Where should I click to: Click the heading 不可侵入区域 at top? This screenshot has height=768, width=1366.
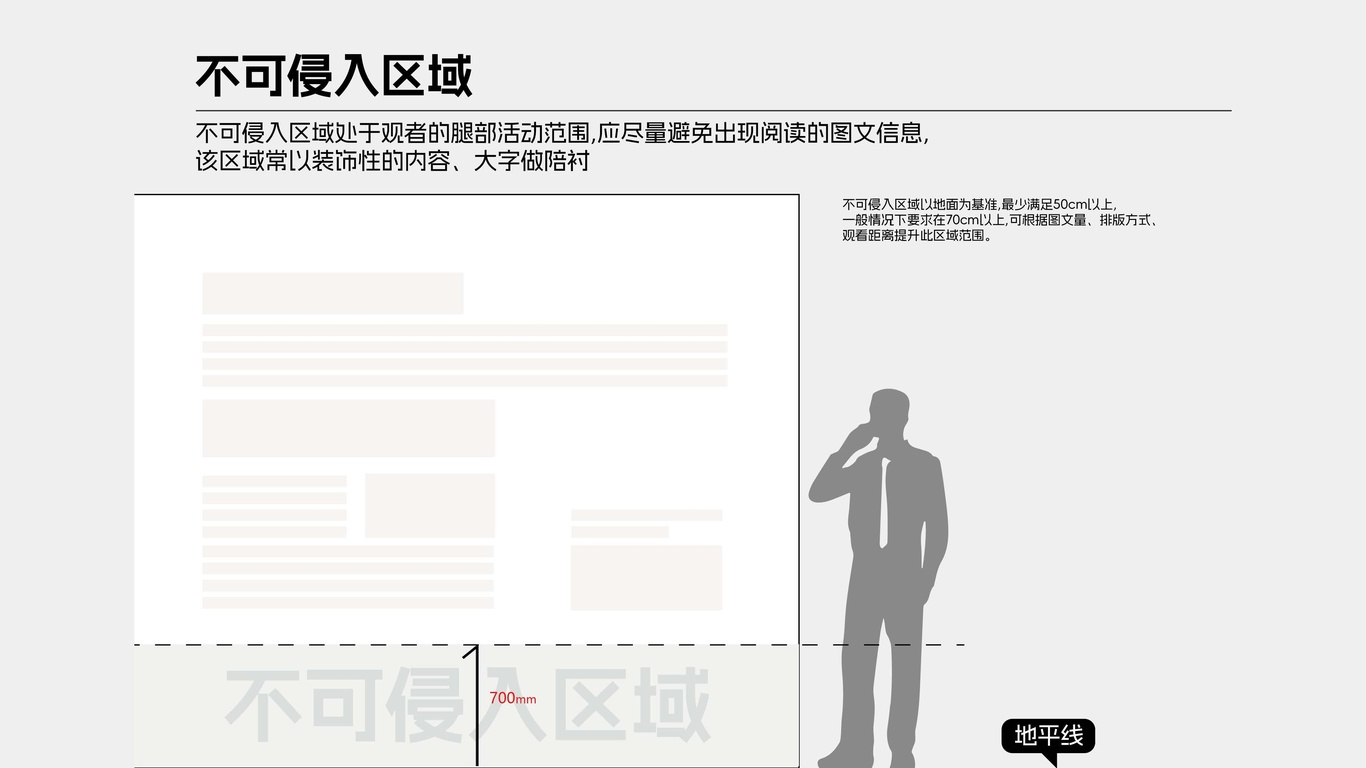(x=333, y=76)
